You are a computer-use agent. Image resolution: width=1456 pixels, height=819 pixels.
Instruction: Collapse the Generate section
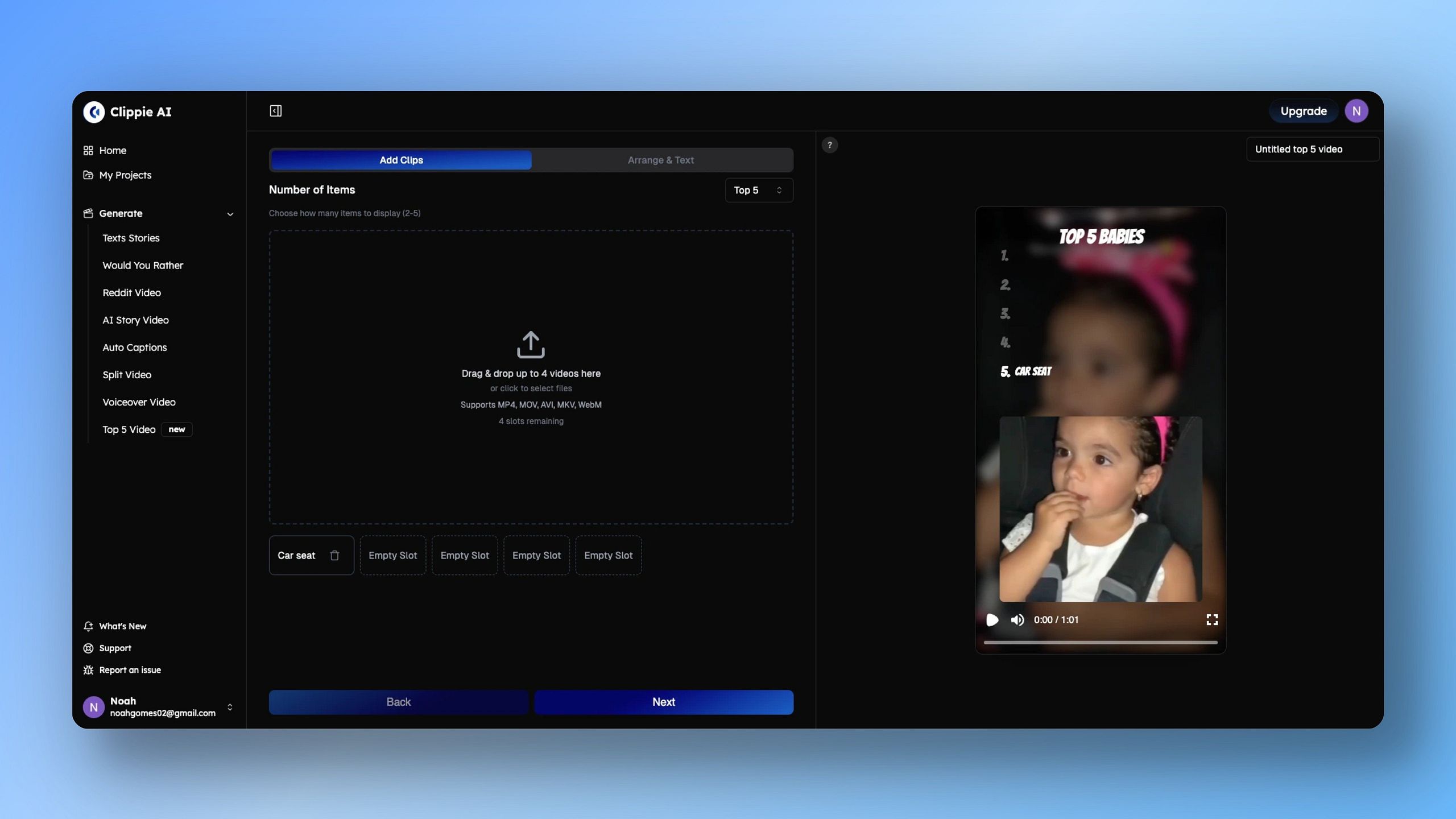pos(230,214)
